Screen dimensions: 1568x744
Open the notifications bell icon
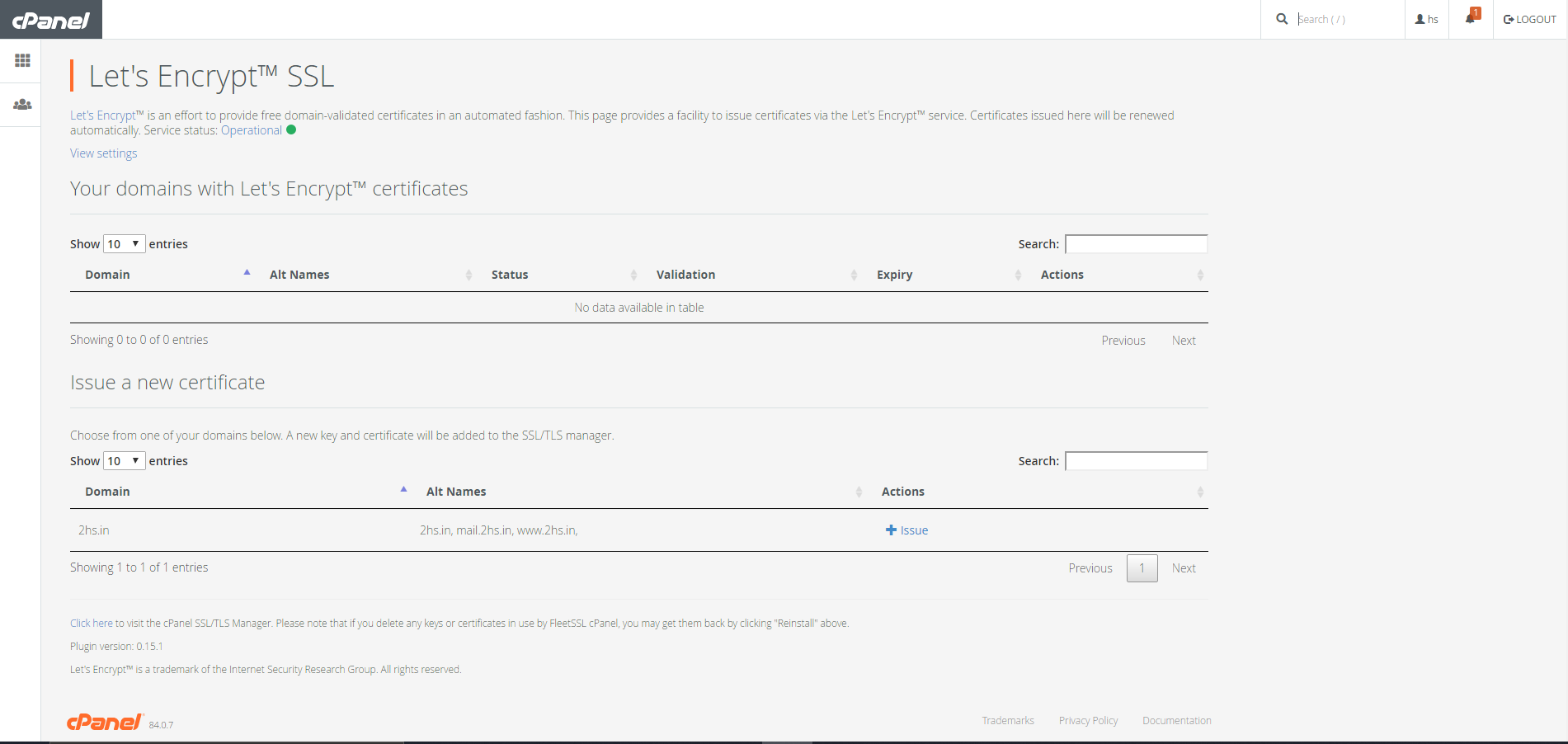(x=1471, y=18)
